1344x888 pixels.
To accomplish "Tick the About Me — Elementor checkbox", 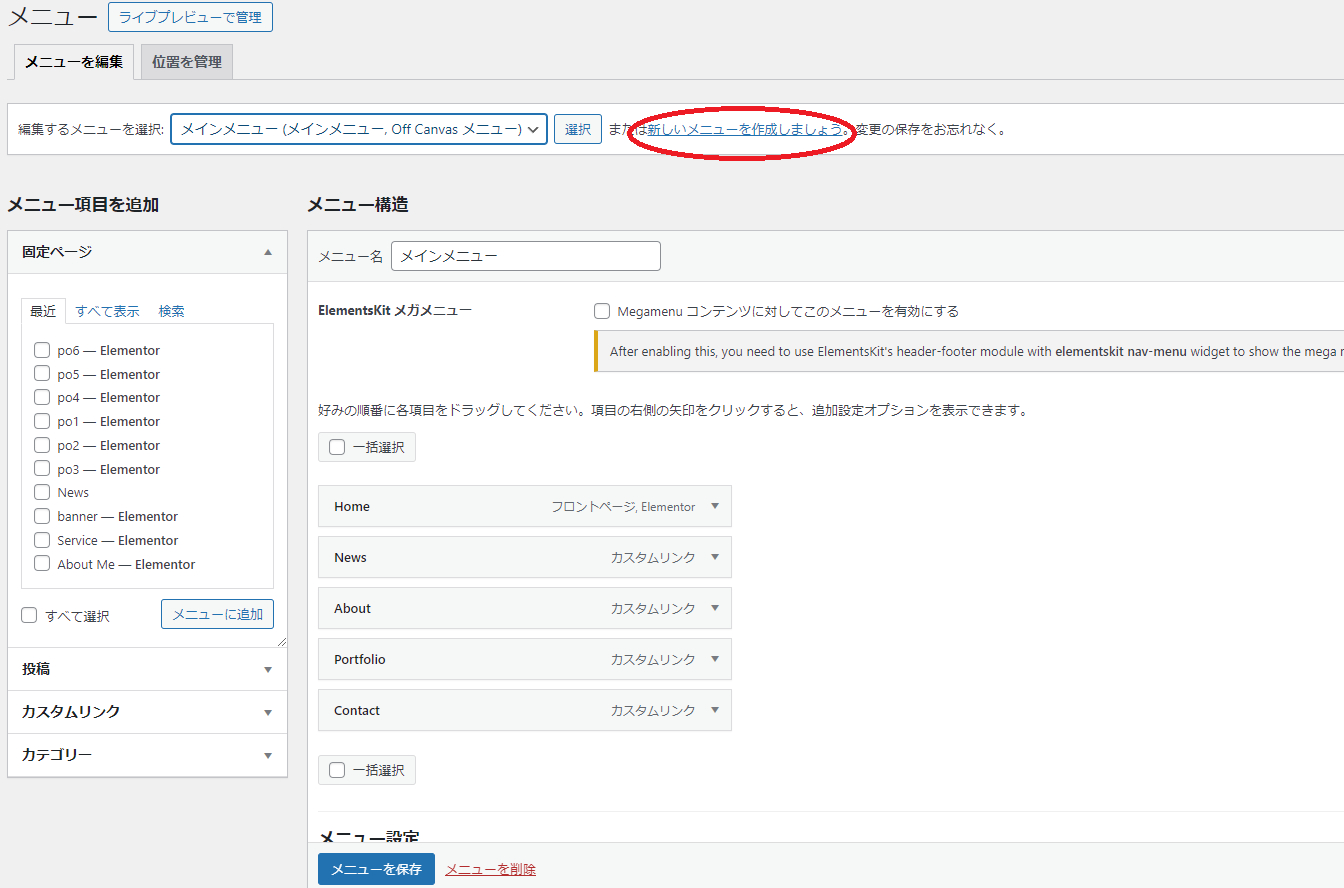I will [42, 564].
